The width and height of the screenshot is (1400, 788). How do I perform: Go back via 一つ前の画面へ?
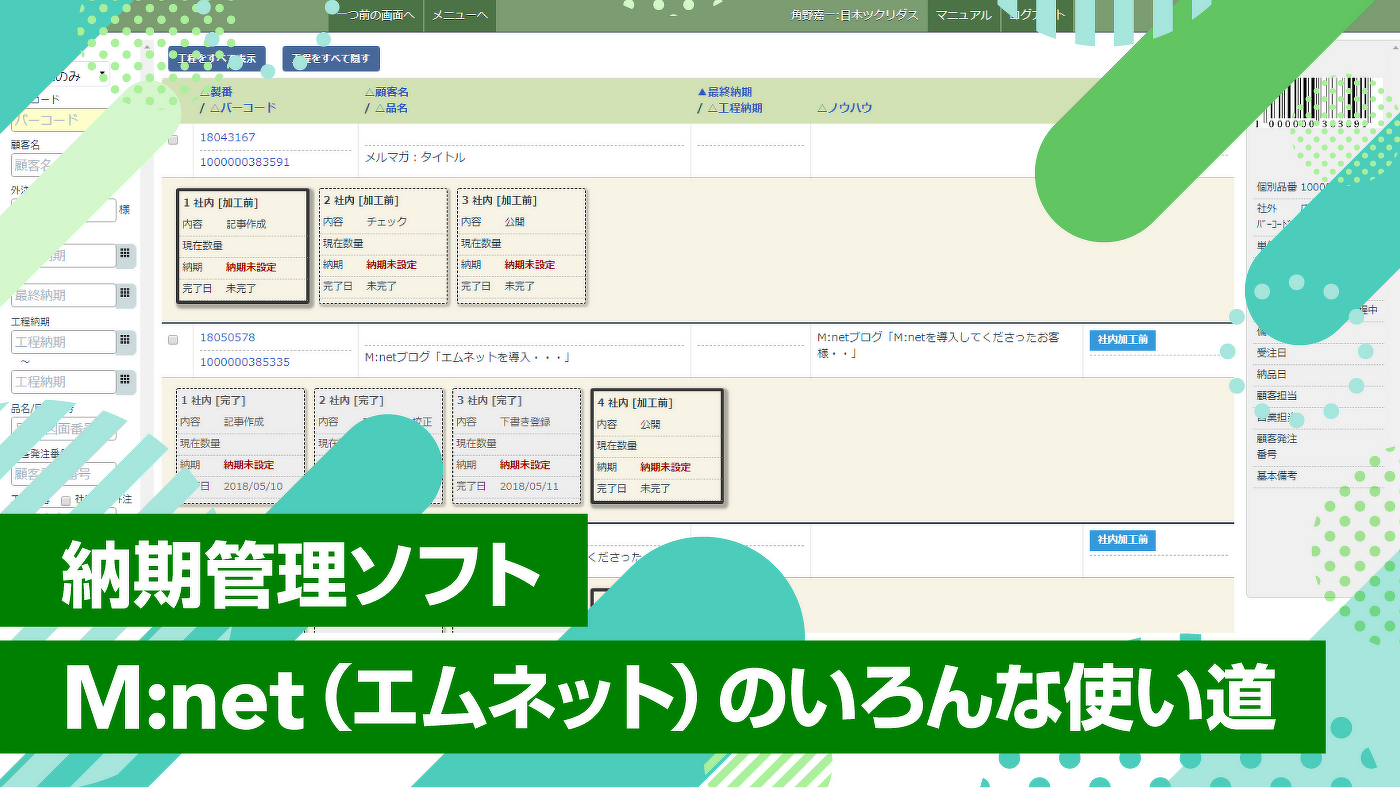(x=375, y=15)
